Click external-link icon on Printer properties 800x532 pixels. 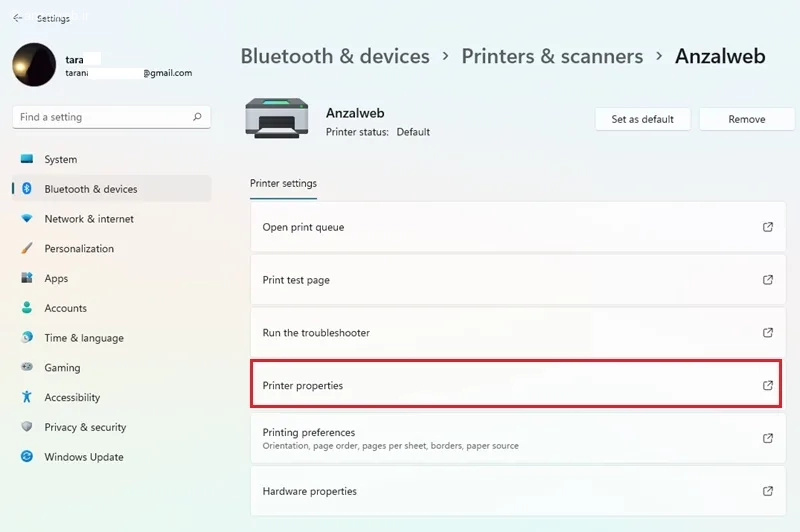[x=767, y=385]
